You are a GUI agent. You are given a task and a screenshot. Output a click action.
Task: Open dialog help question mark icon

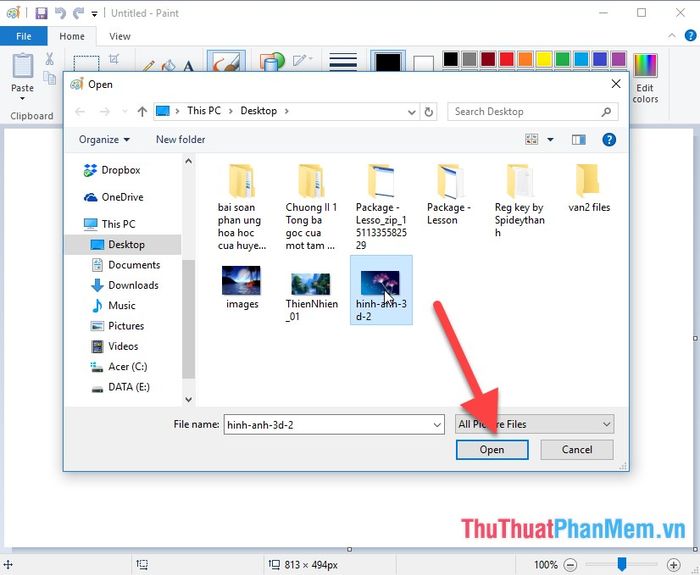click(609, 140)
